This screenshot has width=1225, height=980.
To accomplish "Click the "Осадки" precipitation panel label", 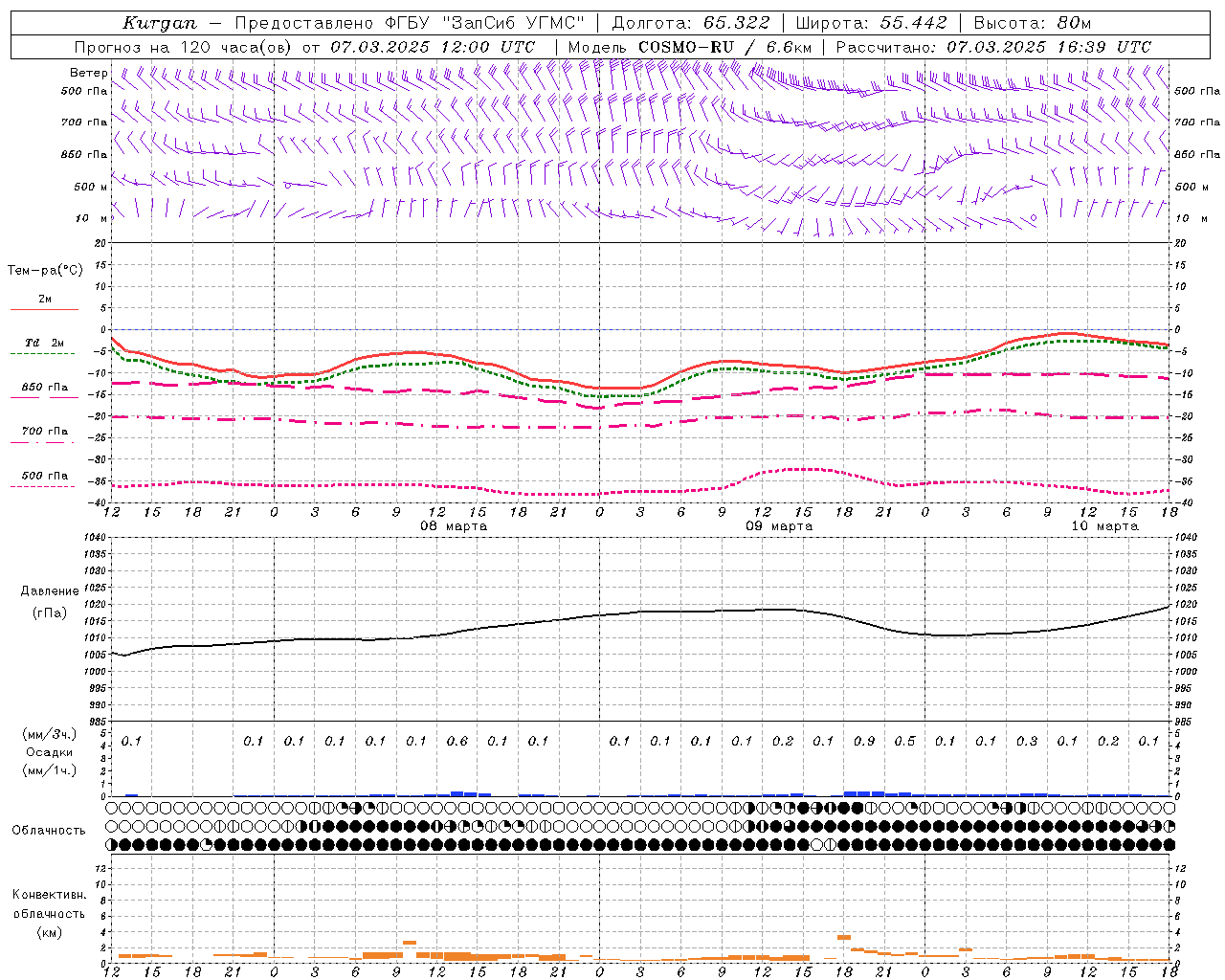I will 49,752.
